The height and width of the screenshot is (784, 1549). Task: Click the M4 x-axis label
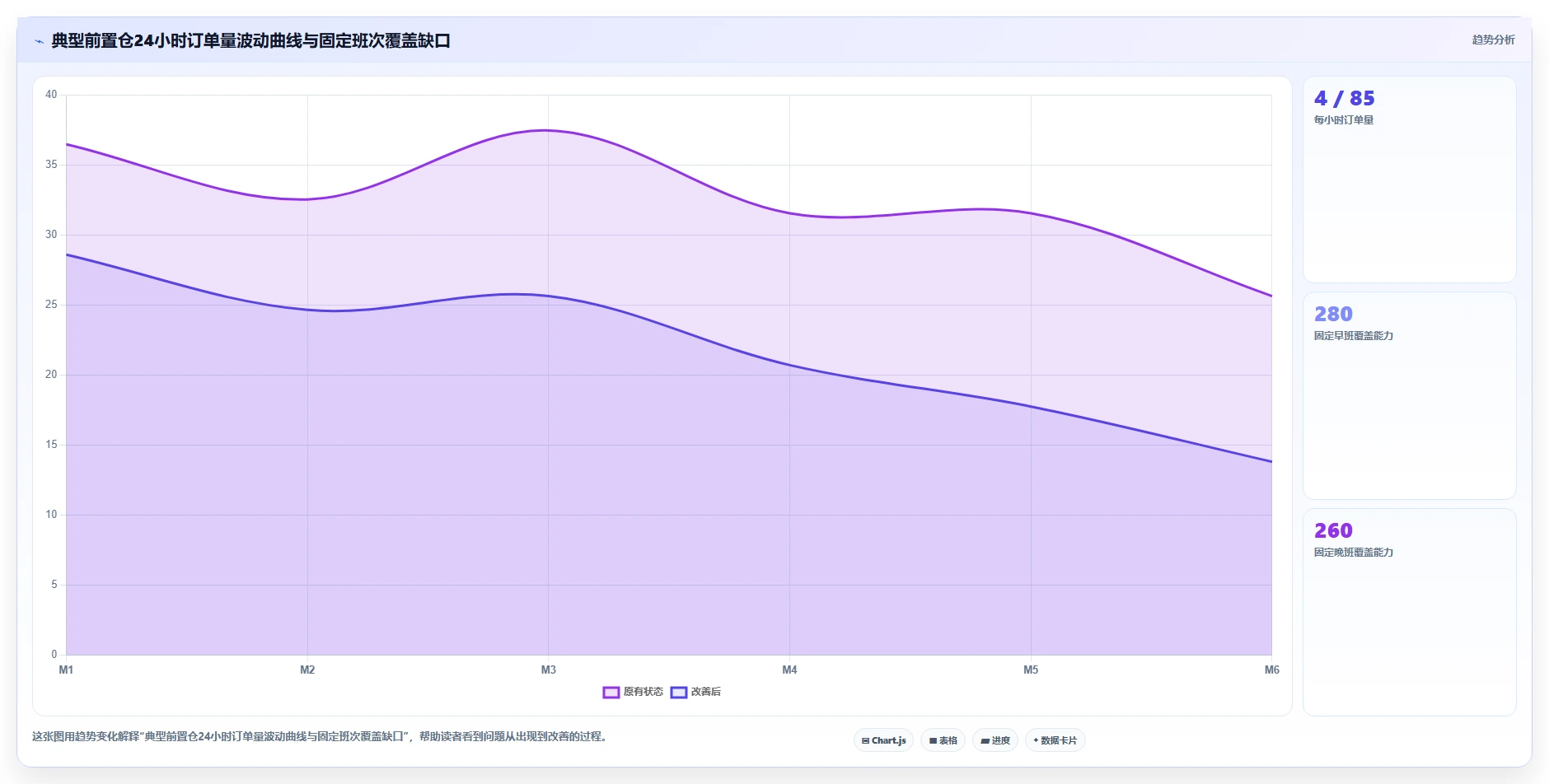(789, 670)
